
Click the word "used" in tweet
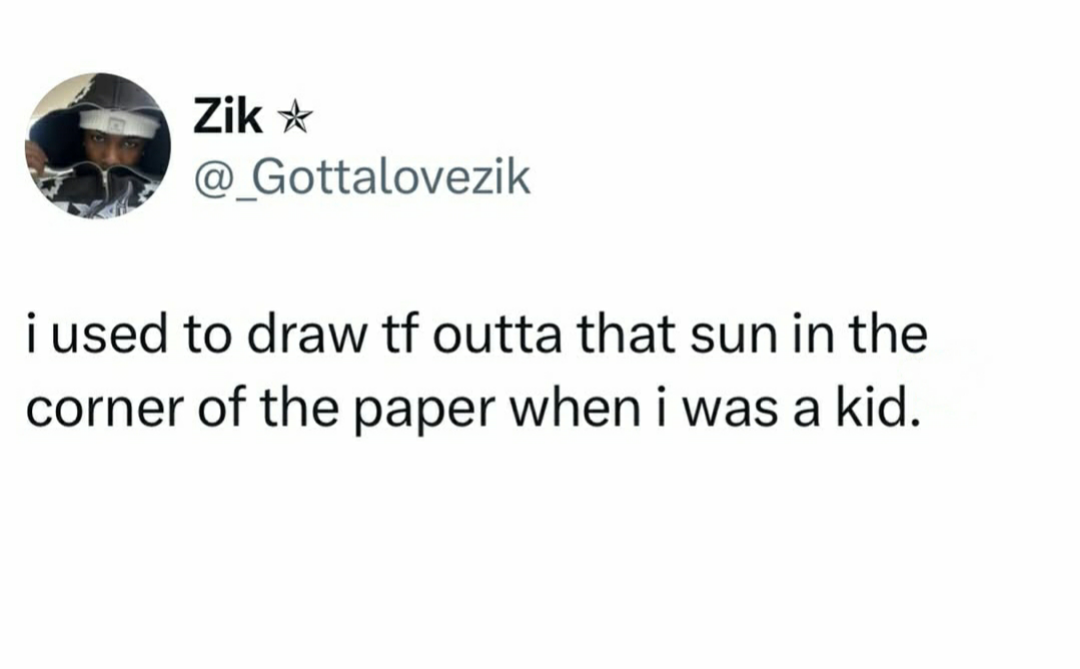click(x=103, y=337)
